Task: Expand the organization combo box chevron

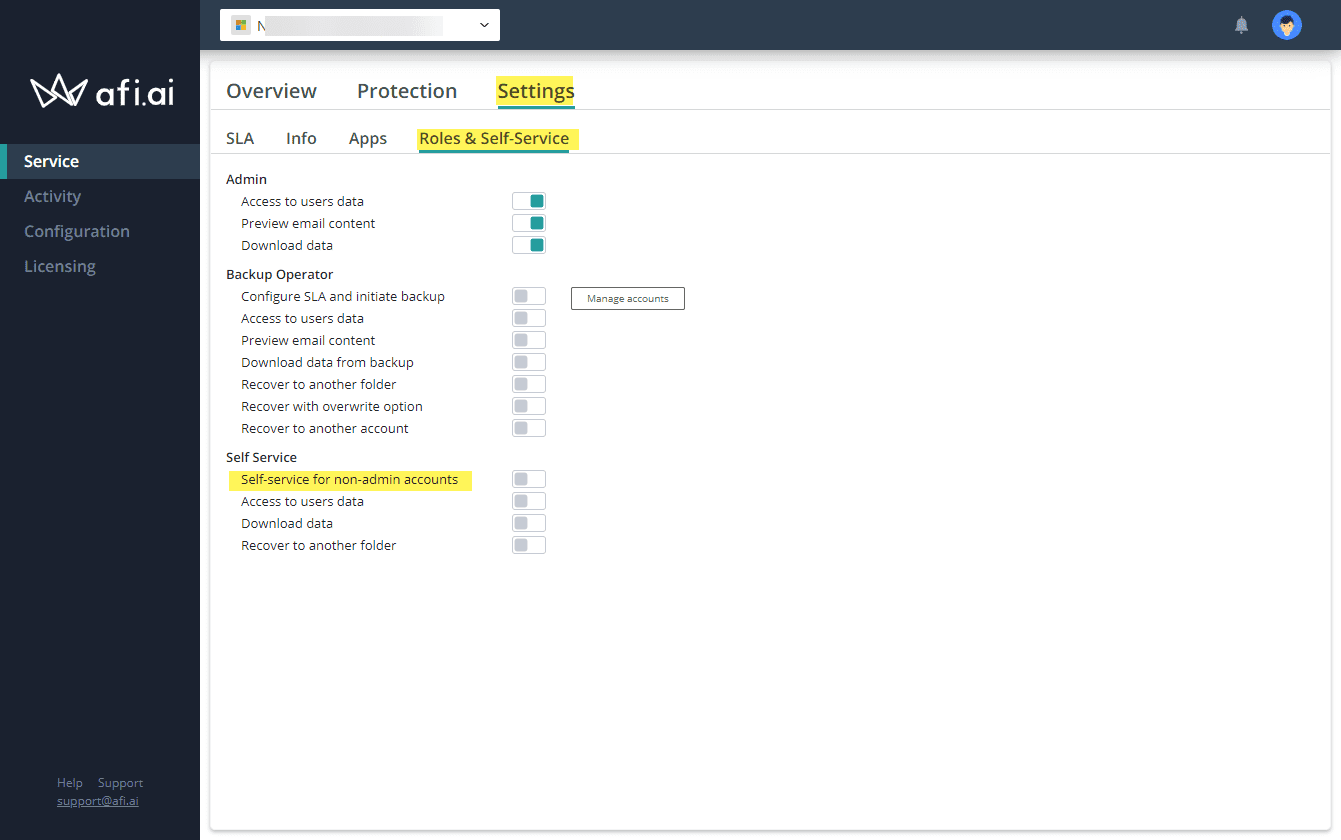Action: pyautogui.click(x=484, y=24)
